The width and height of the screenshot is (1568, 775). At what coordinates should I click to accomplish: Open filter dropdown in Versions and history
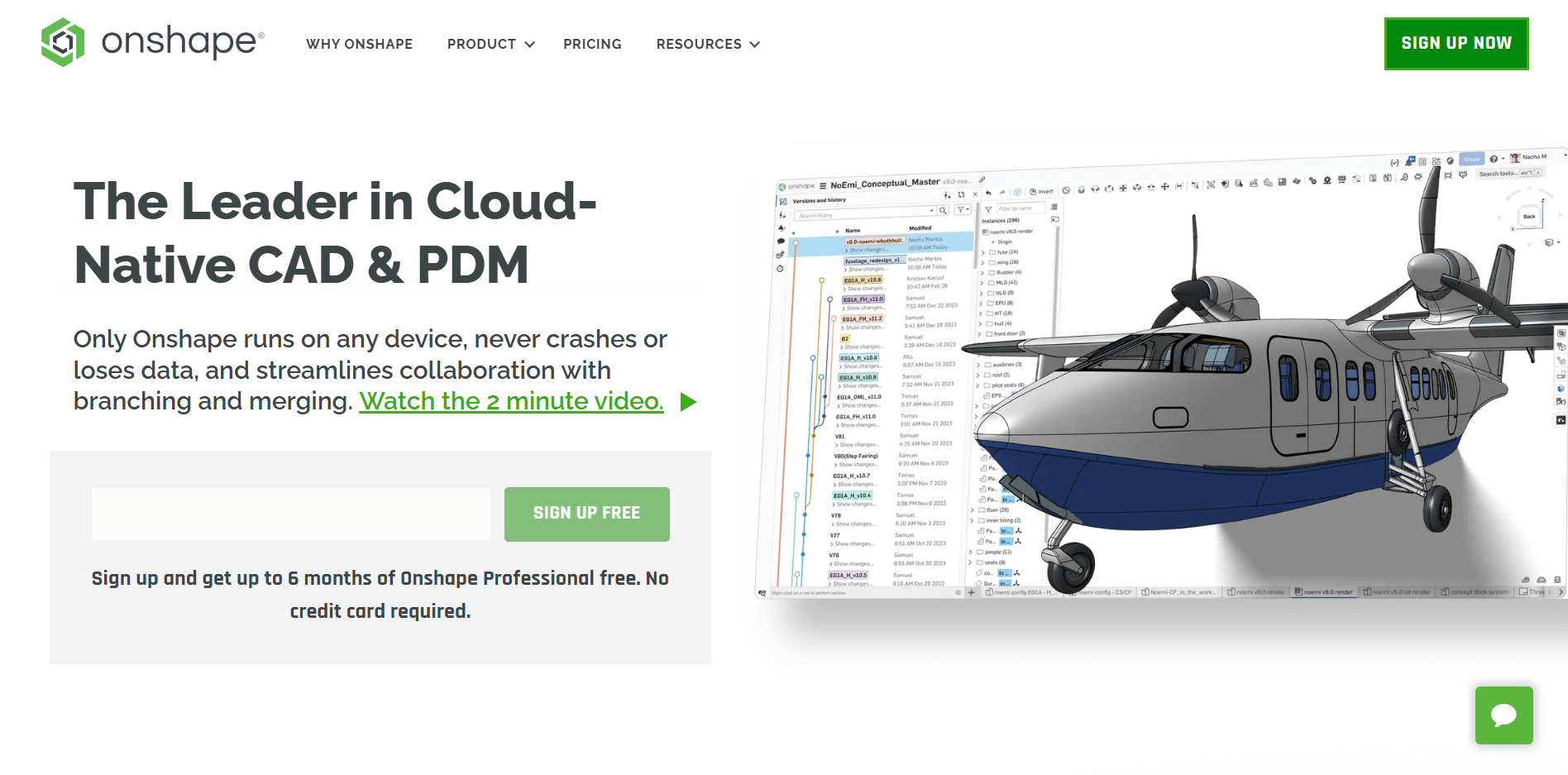point(963,210)
